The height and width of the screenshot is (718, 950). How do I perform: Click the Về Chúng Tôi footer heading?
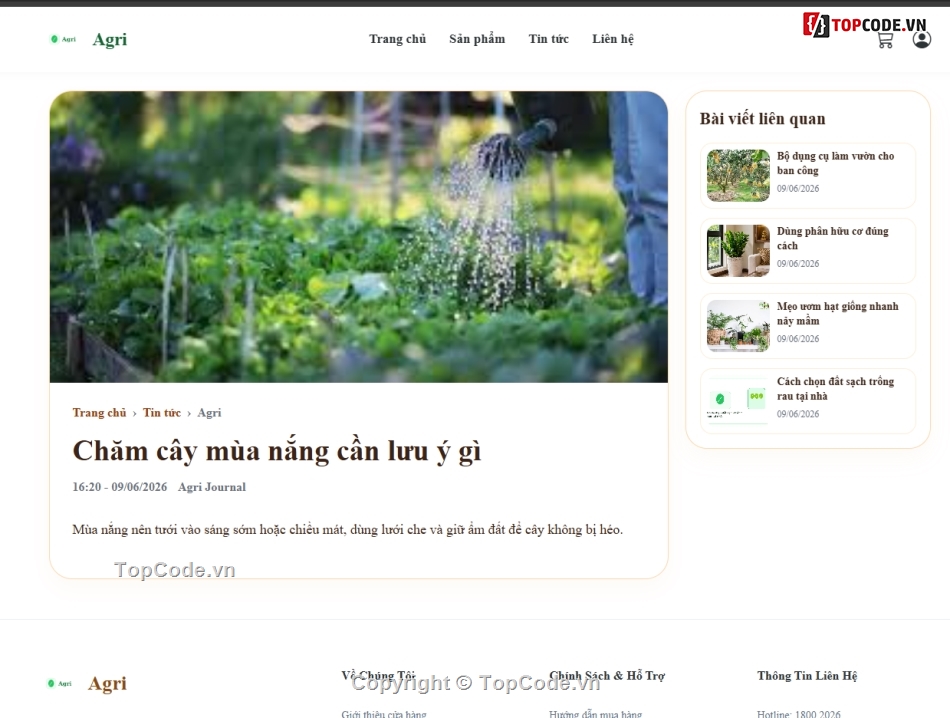tap(378, 676)
